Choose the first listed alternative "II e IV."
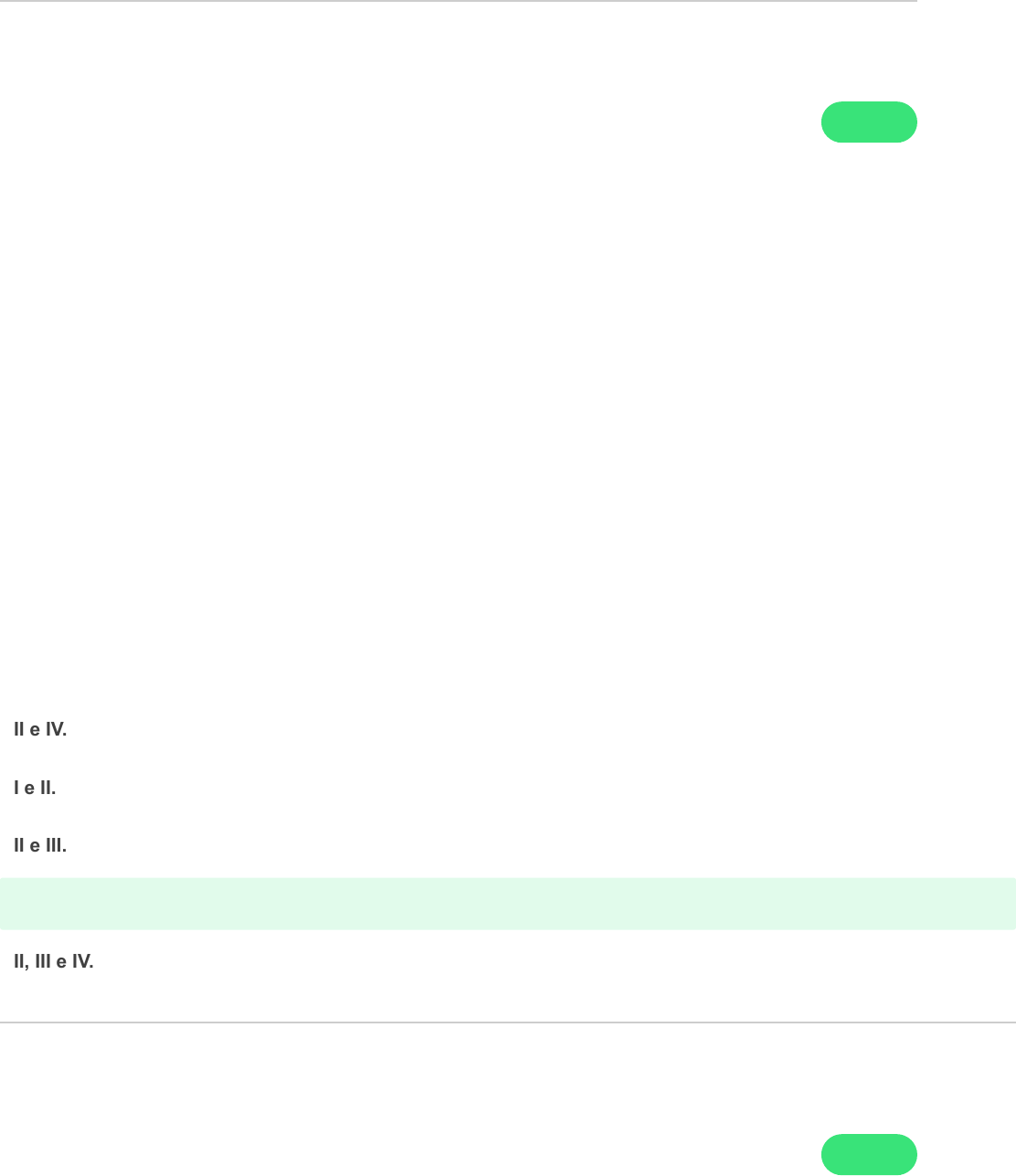The image size is (1016, 1176). point(40,729)
